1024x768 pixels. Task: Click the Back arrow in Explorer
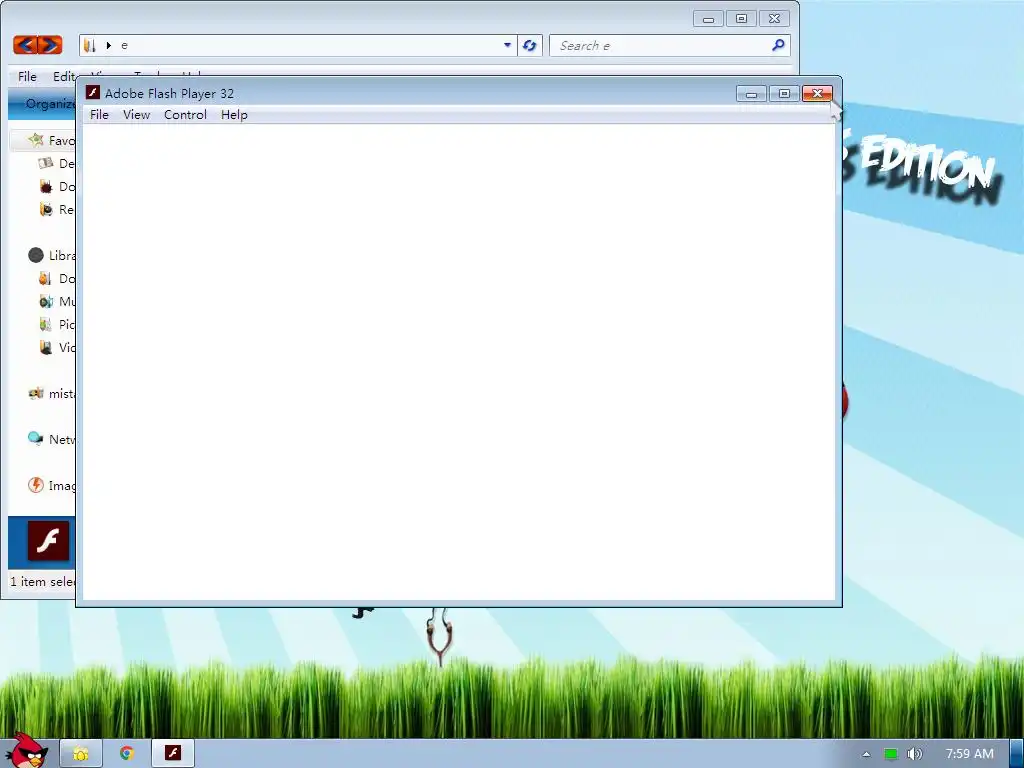click(x=25, y=45)
